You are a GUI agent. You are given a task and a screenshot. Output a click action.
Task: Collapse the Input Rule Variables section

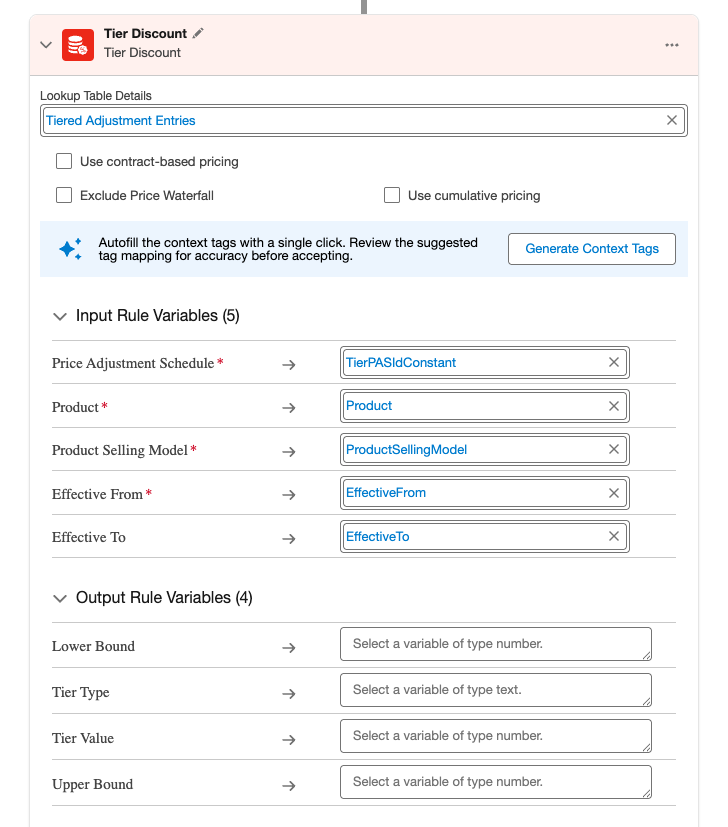(60, 316)
